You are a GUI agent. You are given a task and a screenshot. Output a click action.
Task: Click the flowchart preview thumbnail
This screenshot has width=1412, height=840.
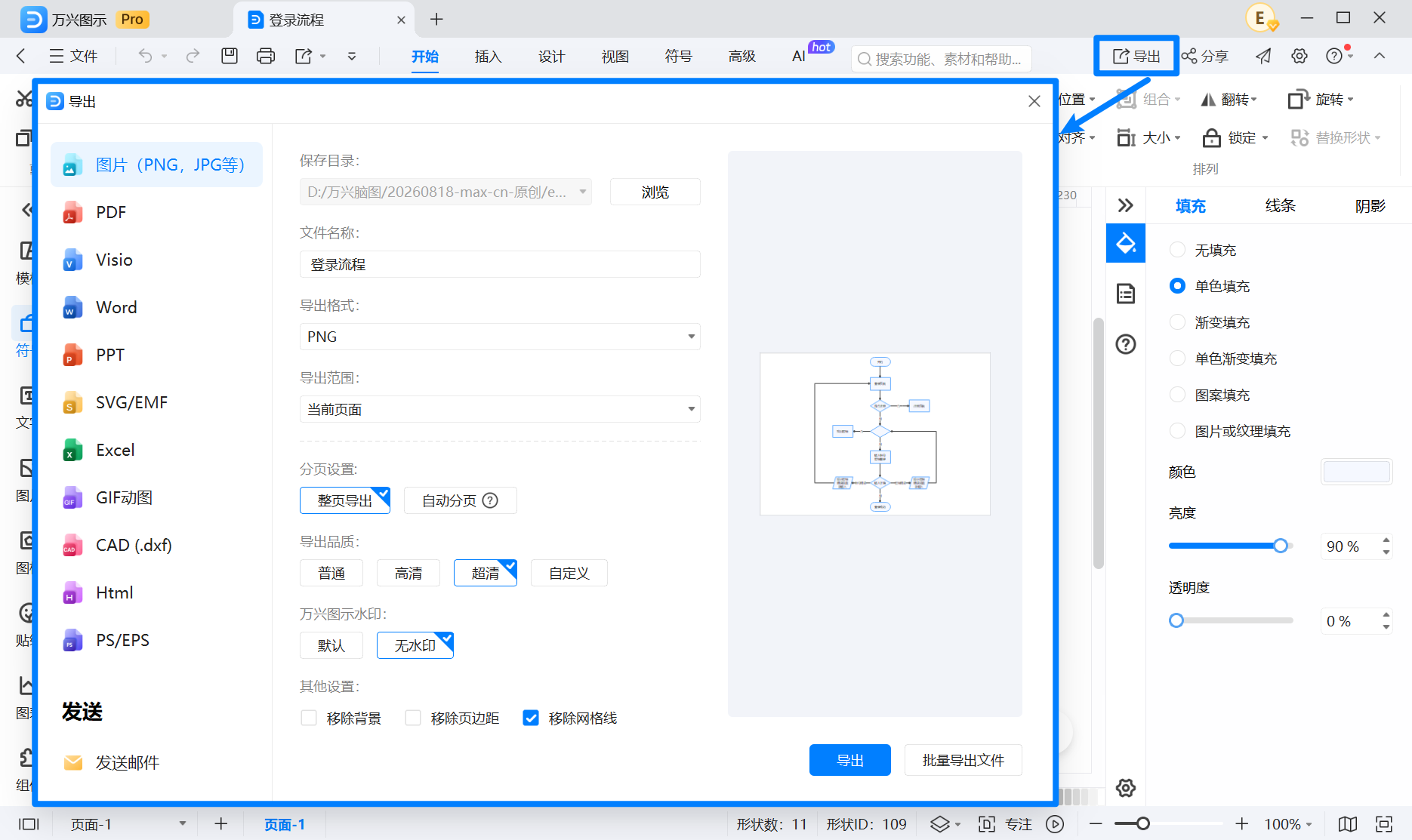[x=875, y=434]
